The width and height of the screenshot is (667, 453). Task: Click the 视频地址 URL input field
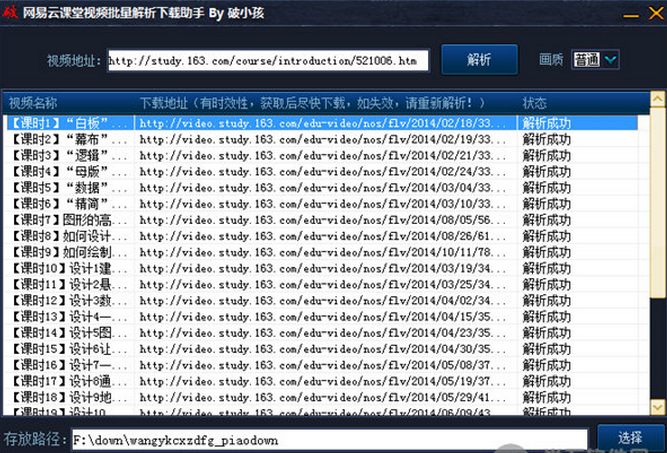click(x=267, y=61)
